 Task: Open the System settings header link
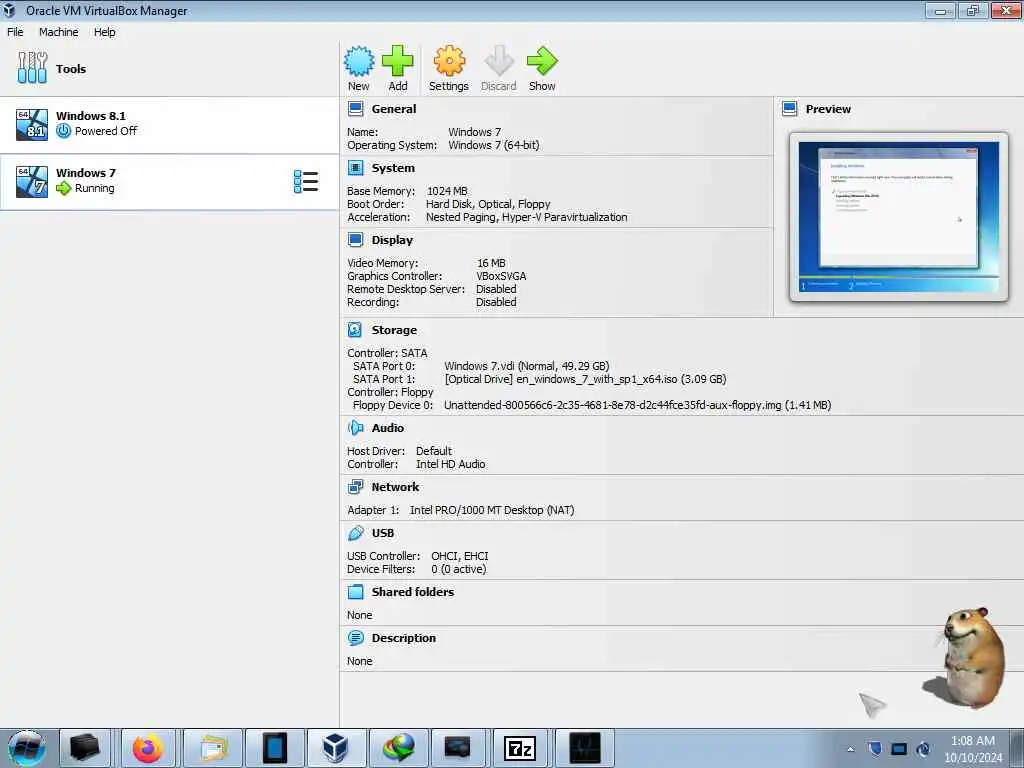click(393, 168)
